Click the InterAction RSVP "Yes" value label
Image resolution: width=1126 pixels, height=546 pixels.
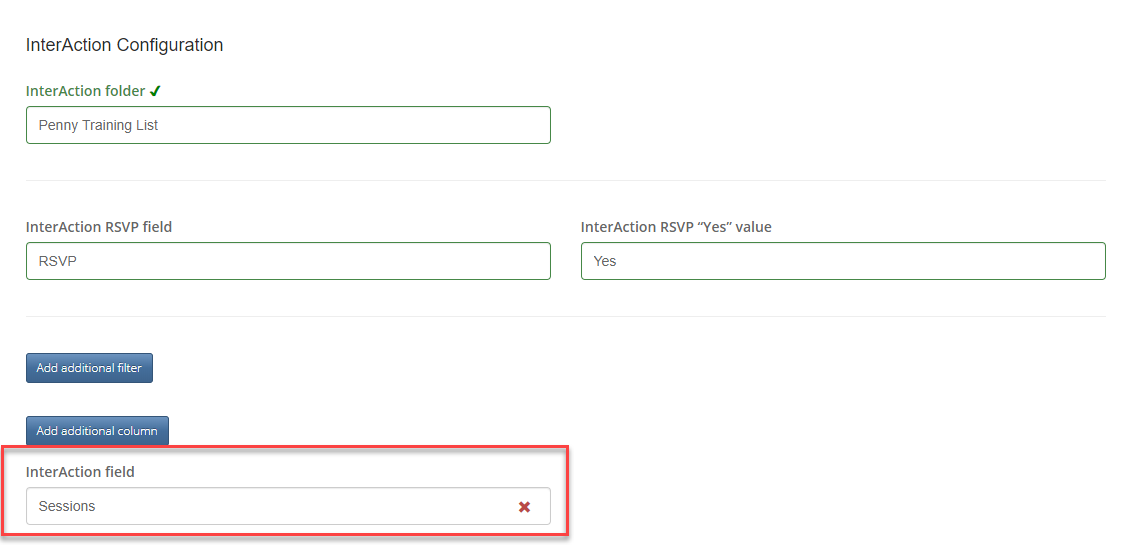coord(676,227)
